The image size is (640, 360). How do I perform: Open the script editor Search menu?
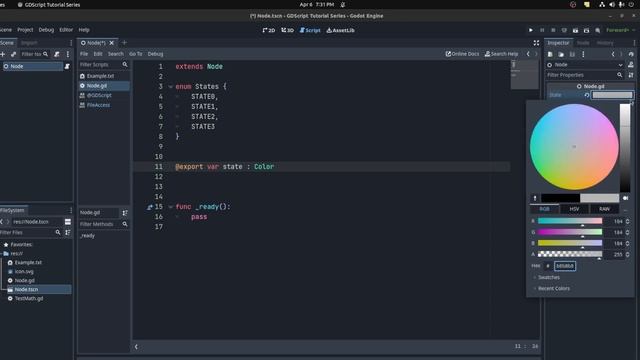tap(116, 54)
